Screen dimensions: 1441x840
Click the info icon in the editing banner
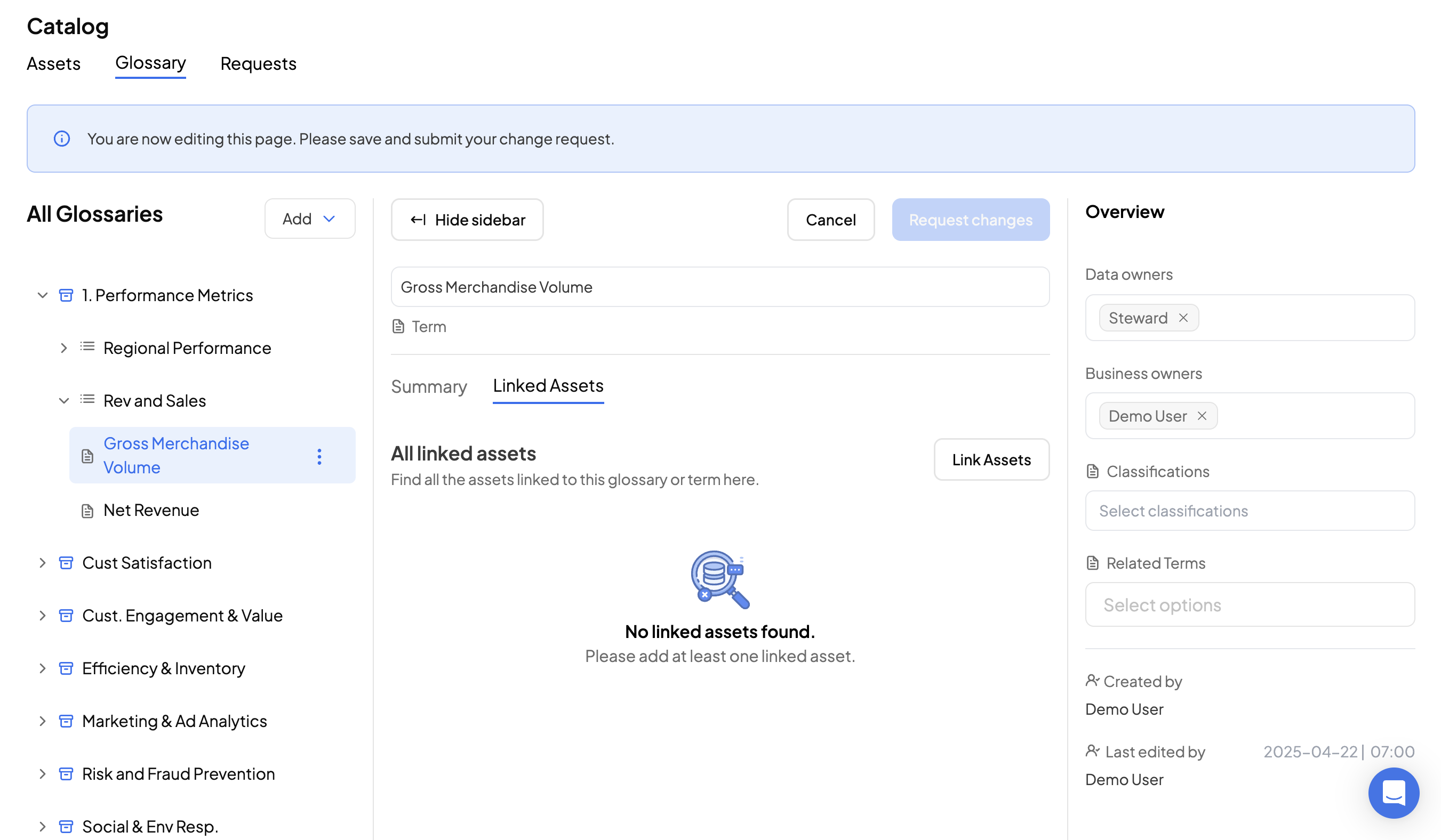click(62, 139)
